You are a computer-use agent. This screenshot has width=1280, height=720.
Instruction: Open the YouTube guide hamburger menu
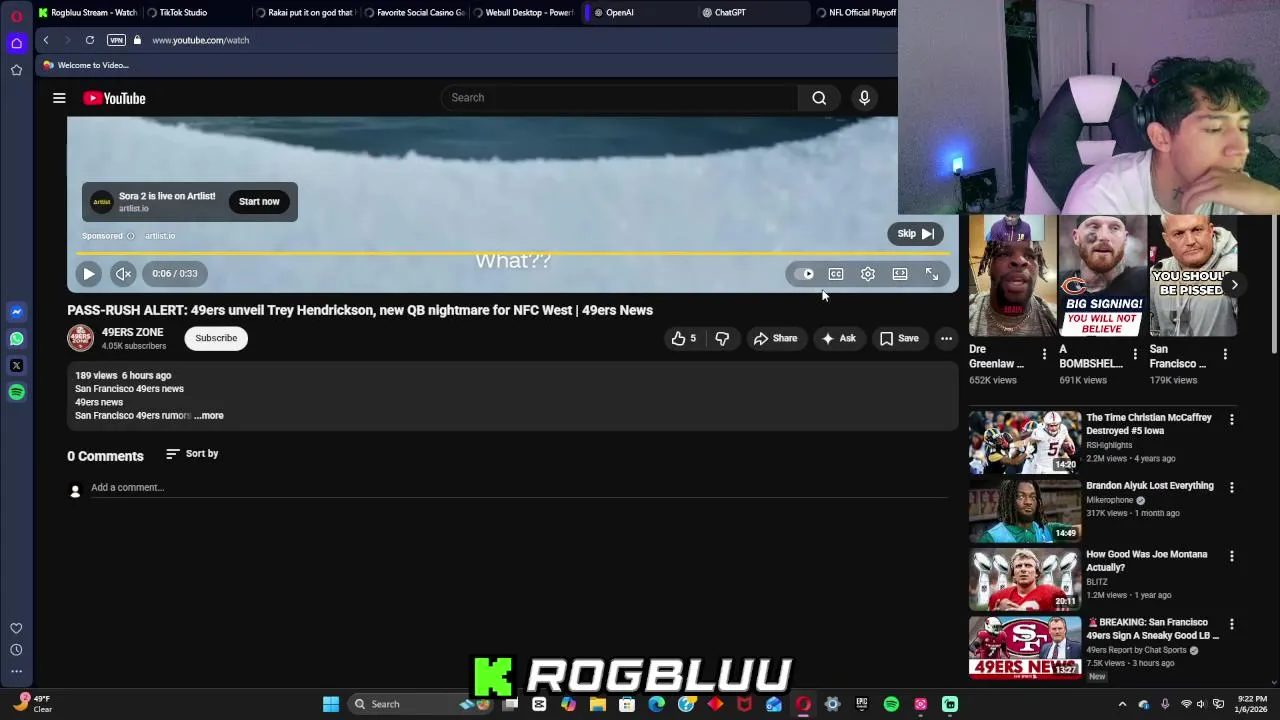[59, 98]
